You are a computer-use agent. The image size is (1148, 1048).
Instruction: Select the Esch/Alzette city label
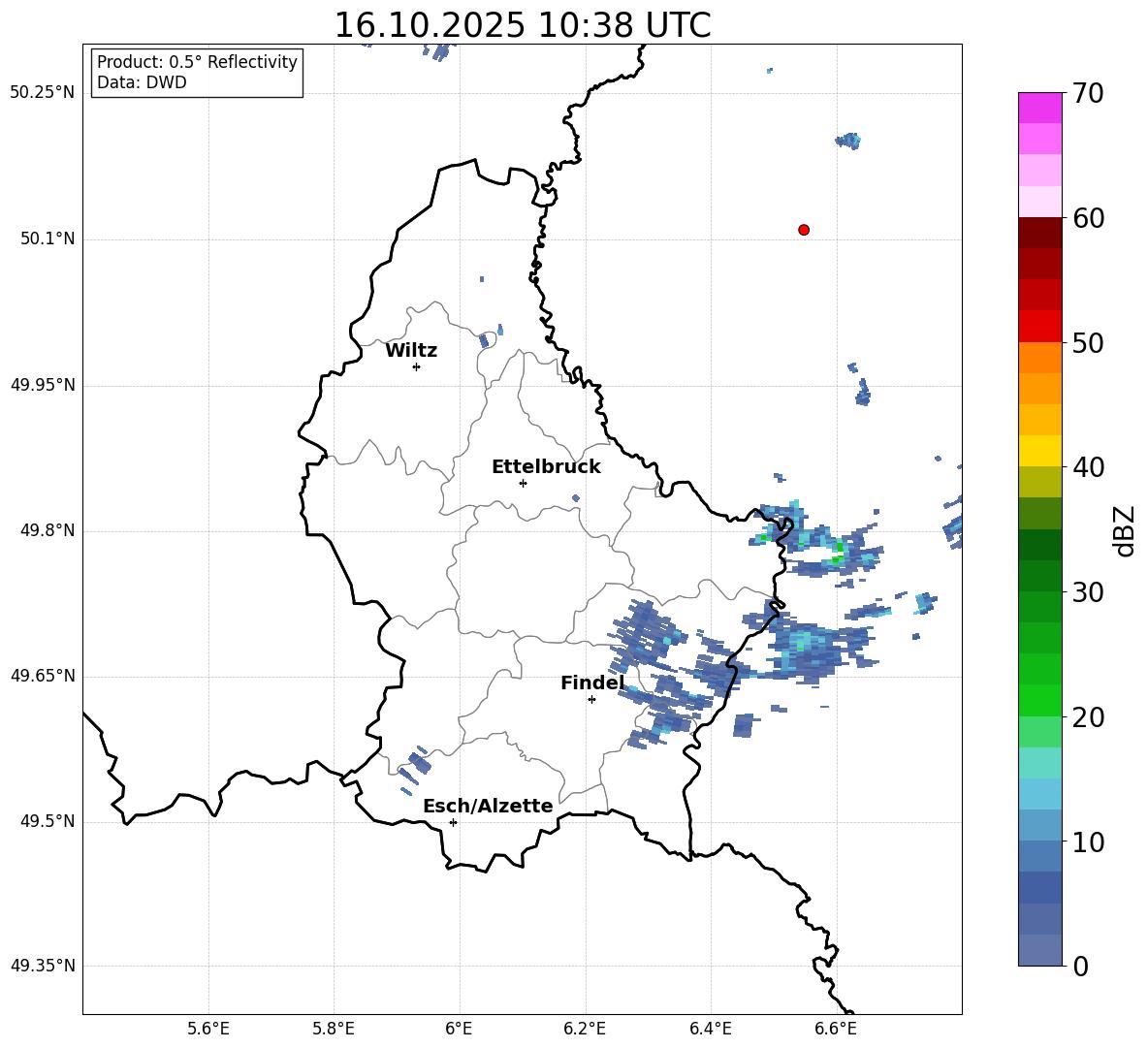488,806
